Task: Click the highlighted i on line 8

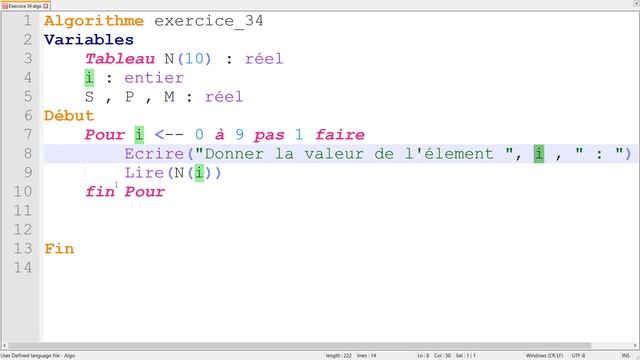Action: pyautogui.click(x=539, y=154)
